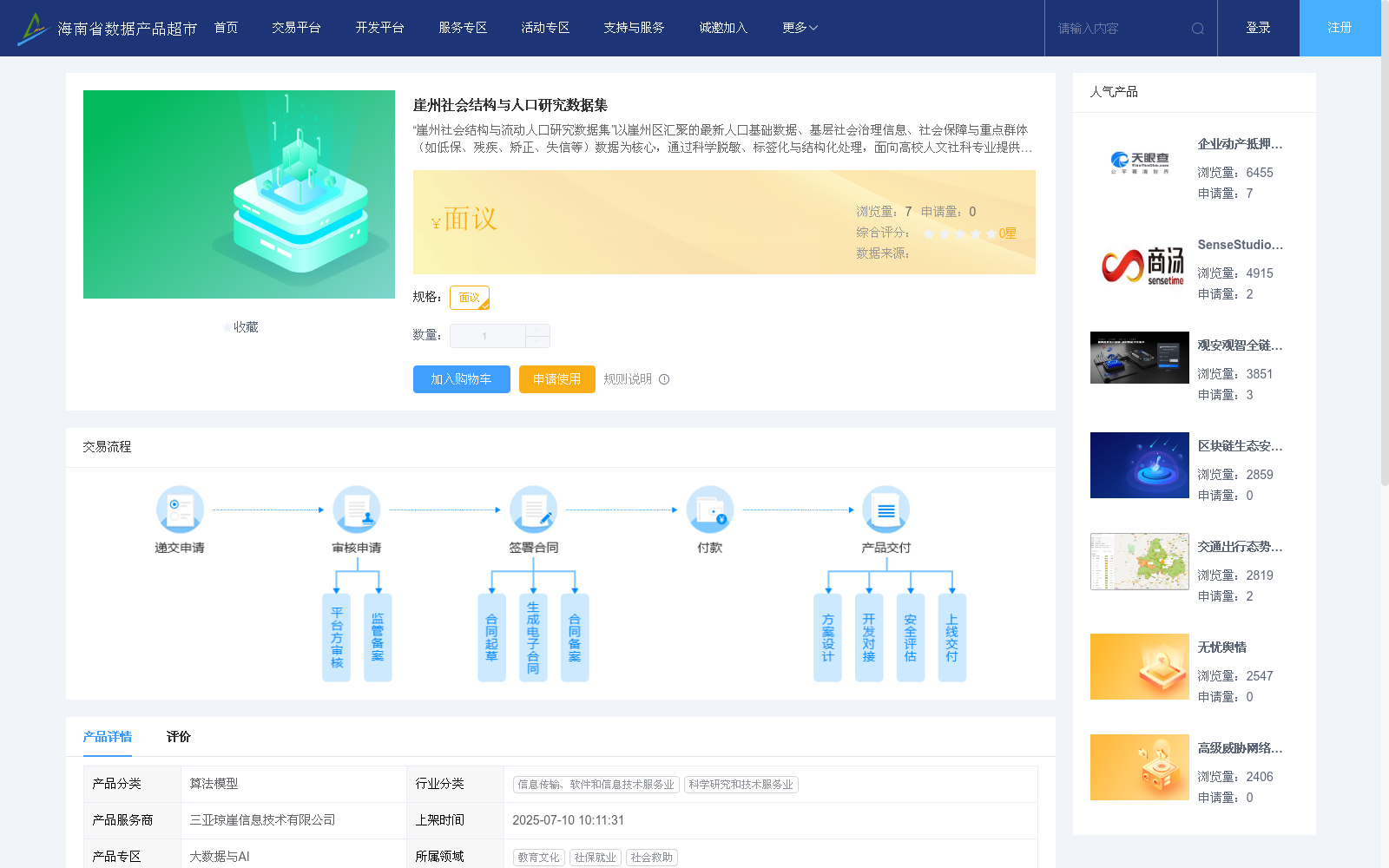The width and height of the screenshot is (1389, 868).
Task: Click the 审核申请 document icon
Action: 357,510
